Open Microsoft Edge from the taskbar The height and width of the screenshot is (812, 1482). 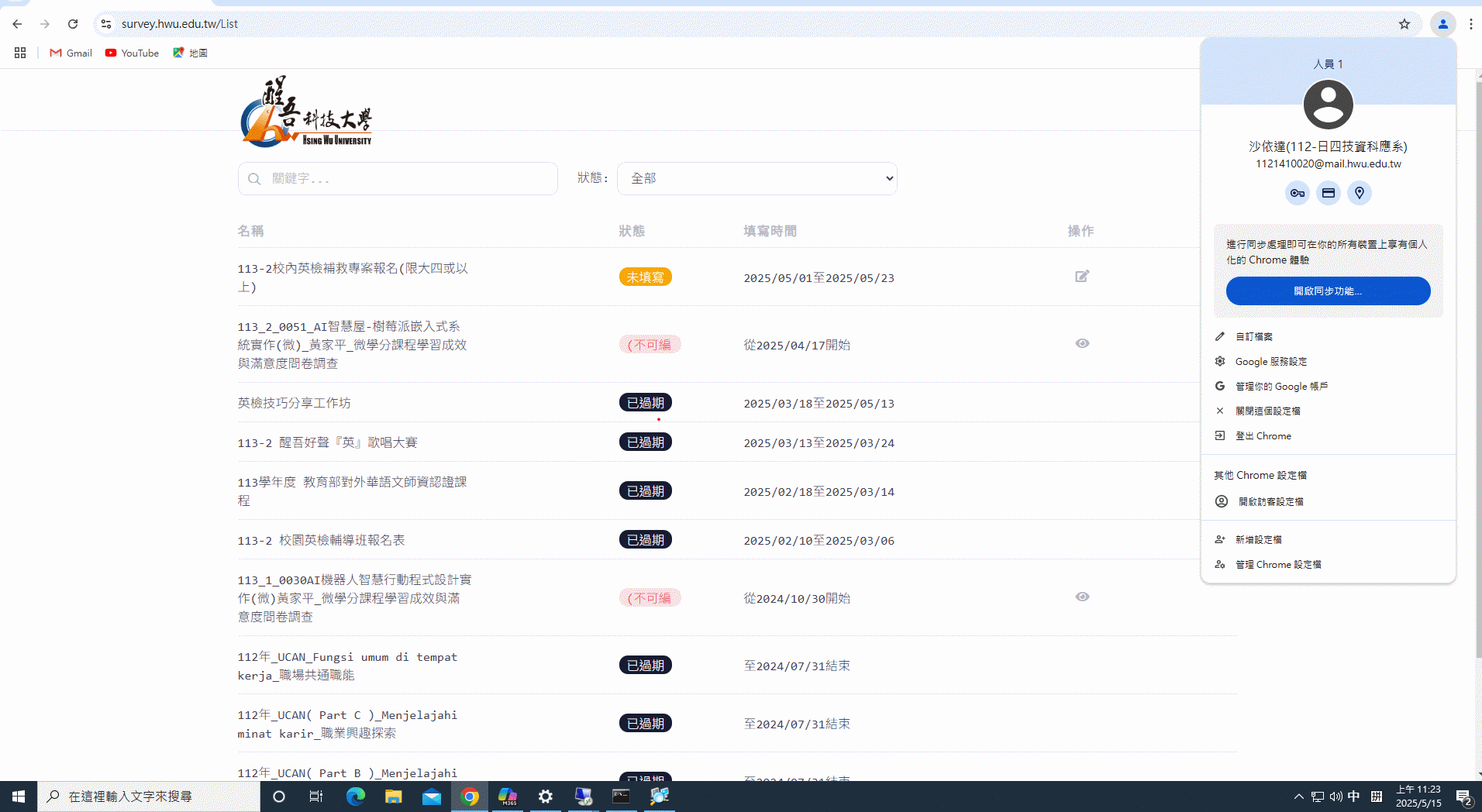355,797
